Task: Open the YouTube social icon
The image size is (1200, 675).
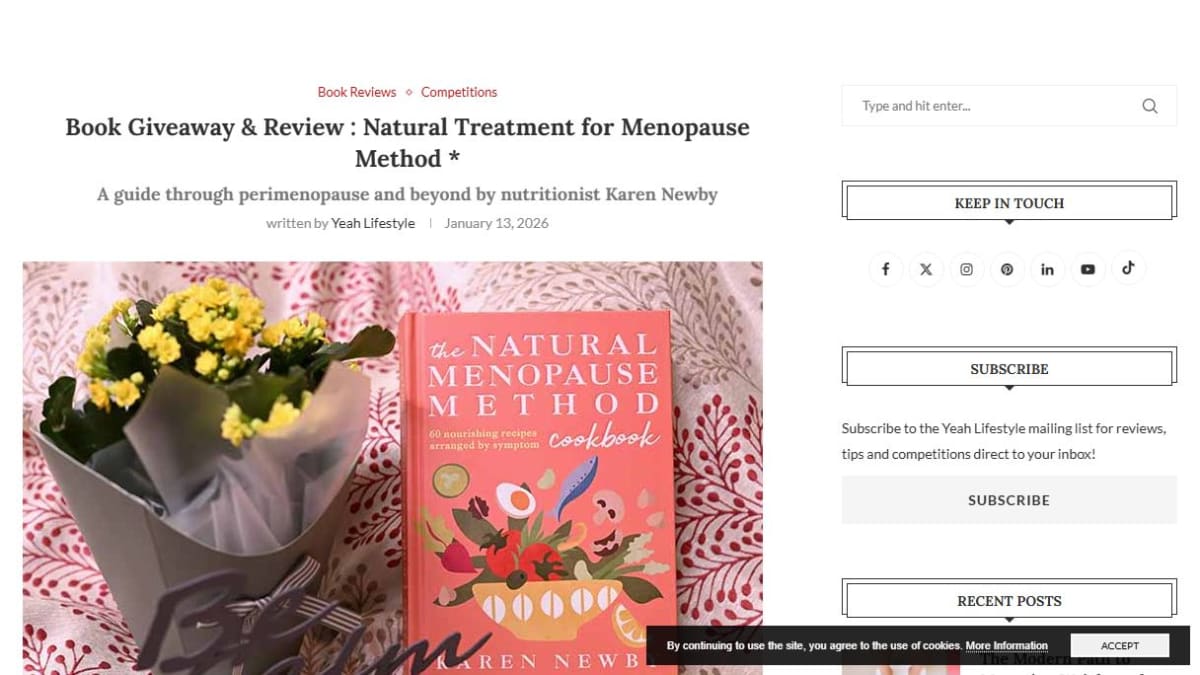Action: [x=1088, y=269]
